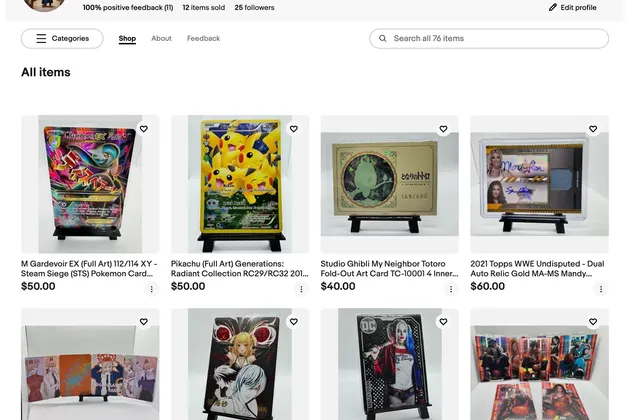Open the fanned anime card set thumbnail
640x420 pixels.
90,364
